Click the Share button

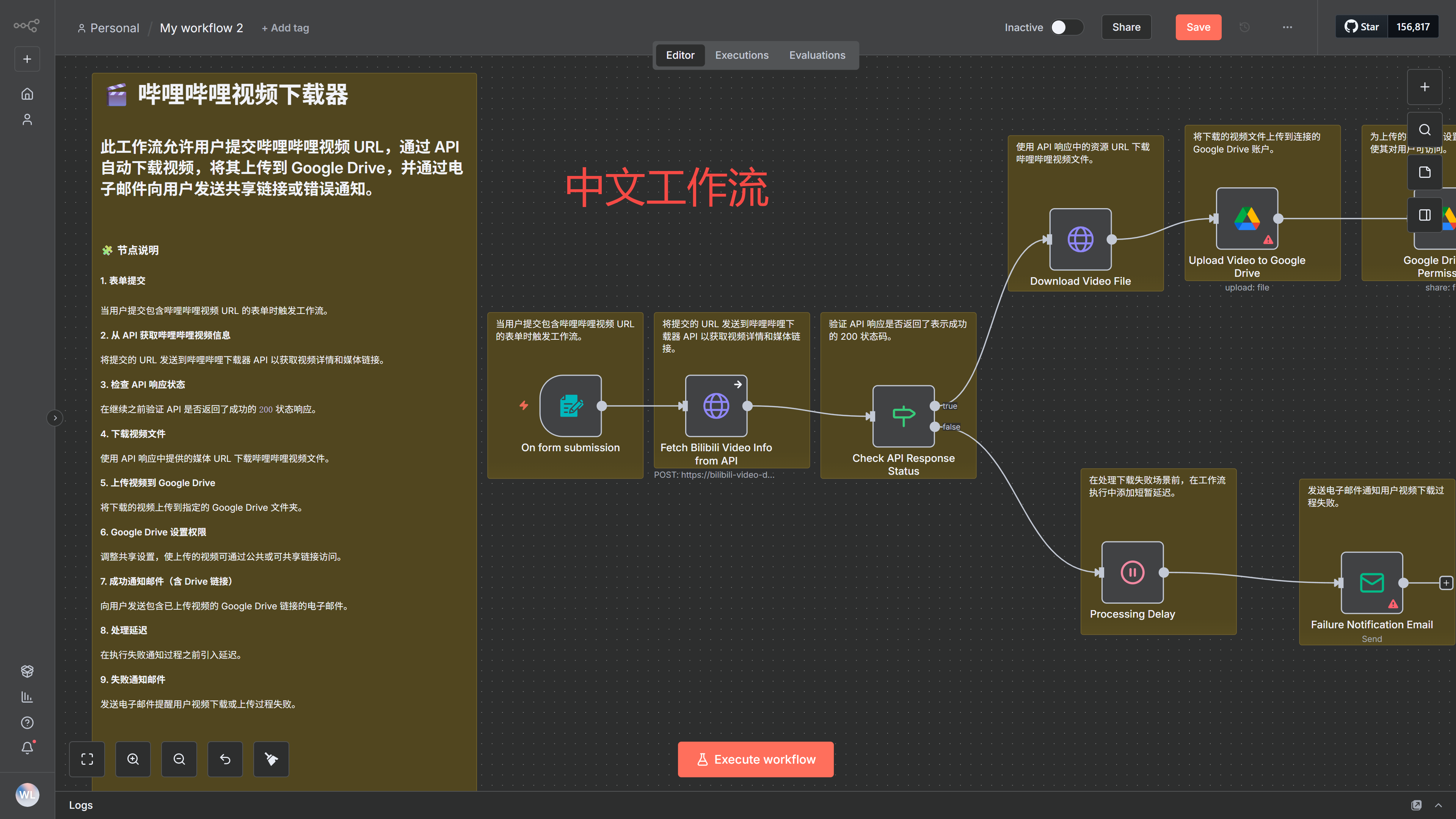click(1126, 27)
